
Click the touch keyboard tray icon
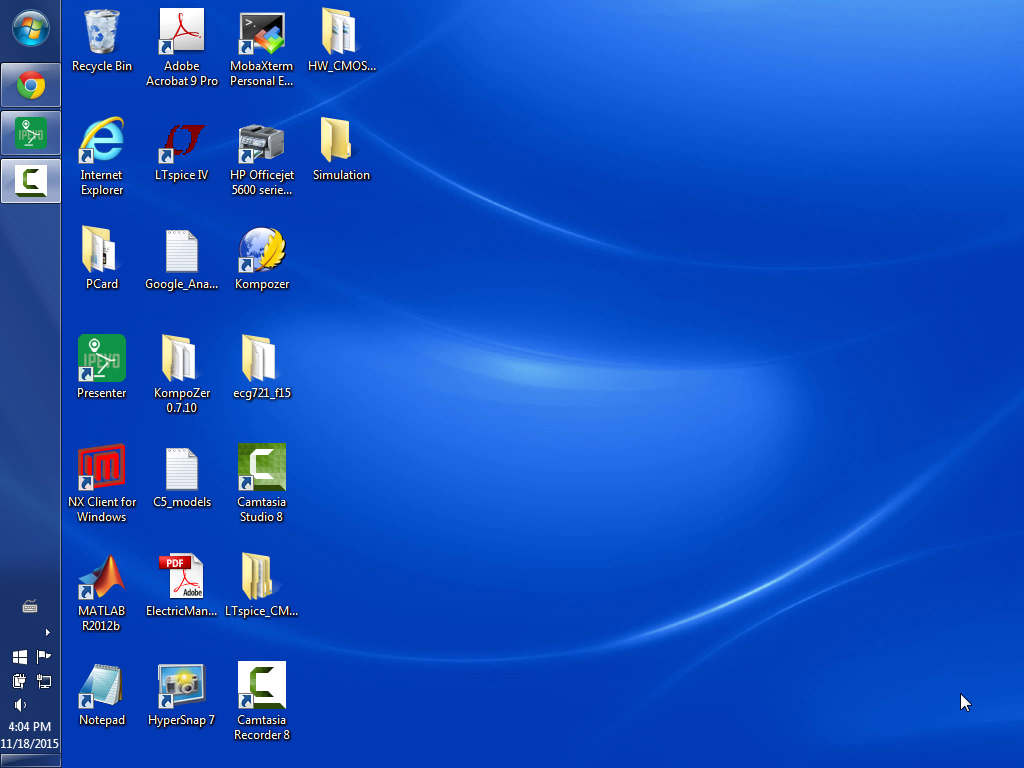pyautogui.click(x=30, y=607)
